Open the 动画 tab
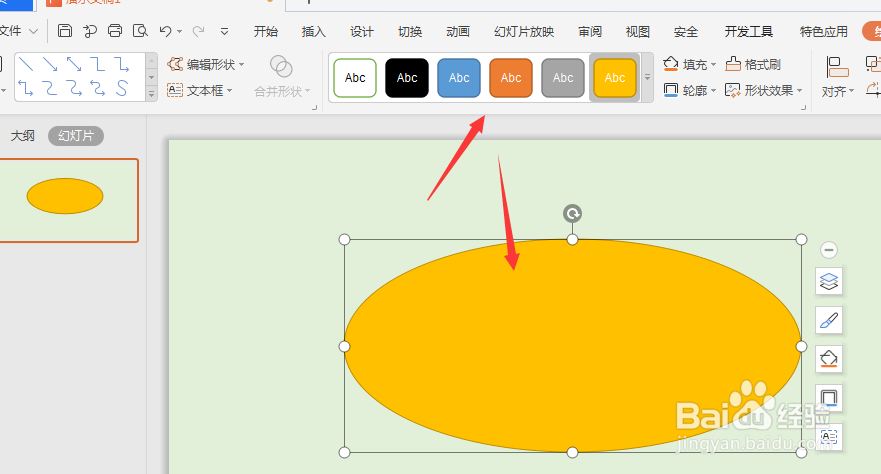 (458, 31)
